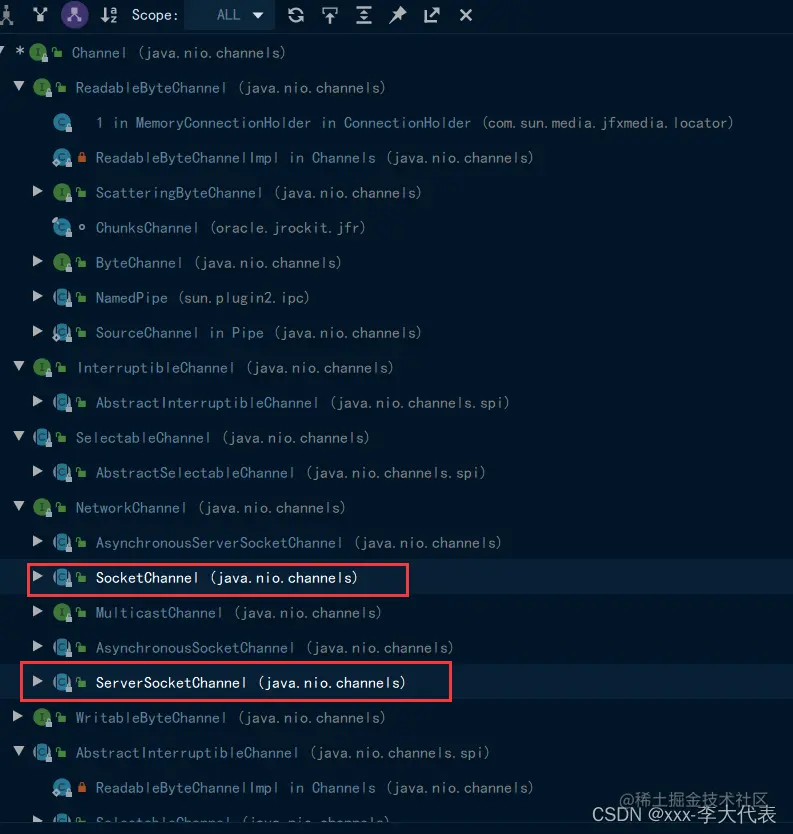This screenshot has height=834, width=793.
Task: Export hierarchy to text file icon
Action: (431, 15)
